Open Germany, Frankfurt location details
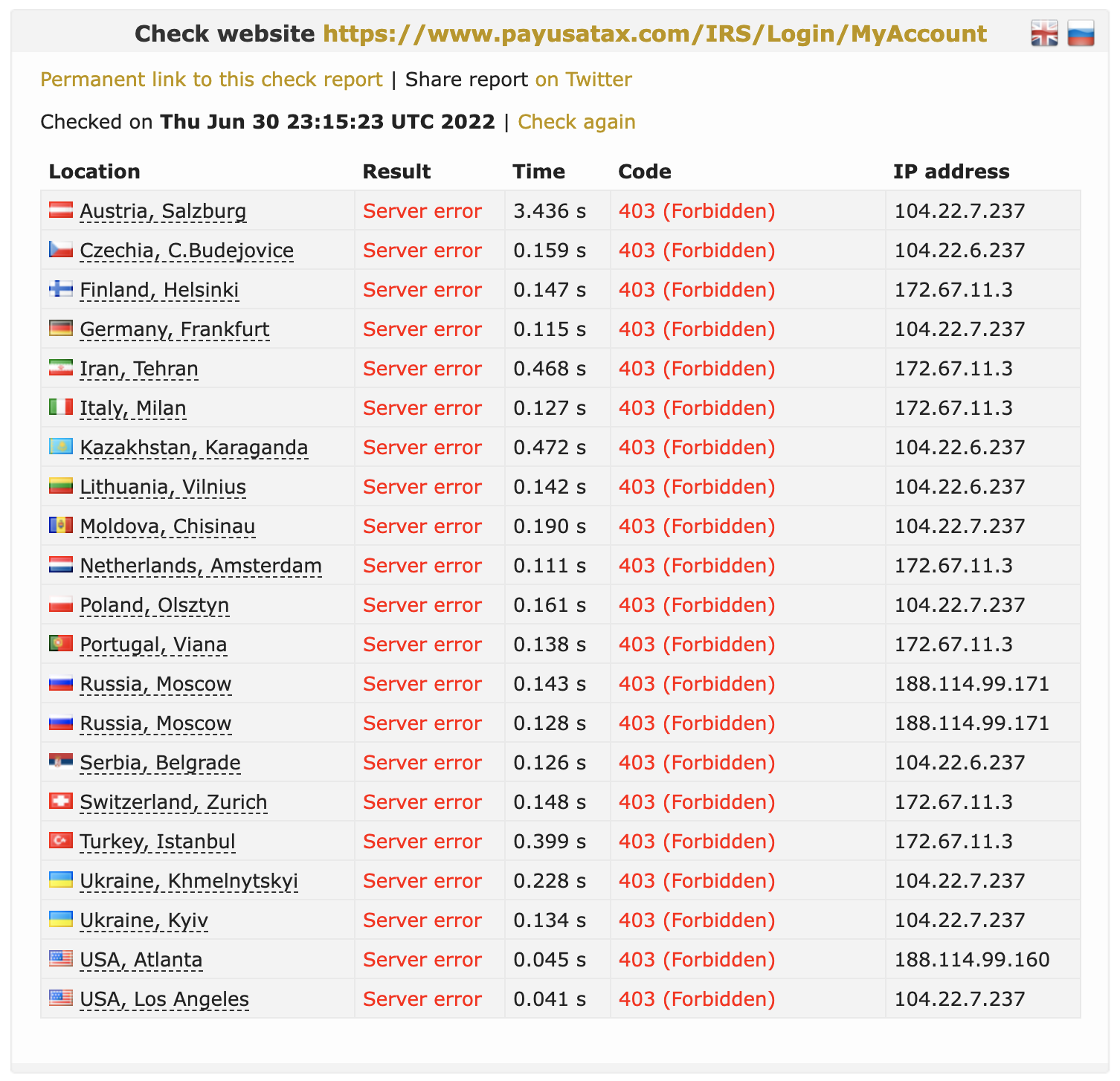Image resolution: width=1120 pixels, height=1081 pixels. (x=174, y=329)
